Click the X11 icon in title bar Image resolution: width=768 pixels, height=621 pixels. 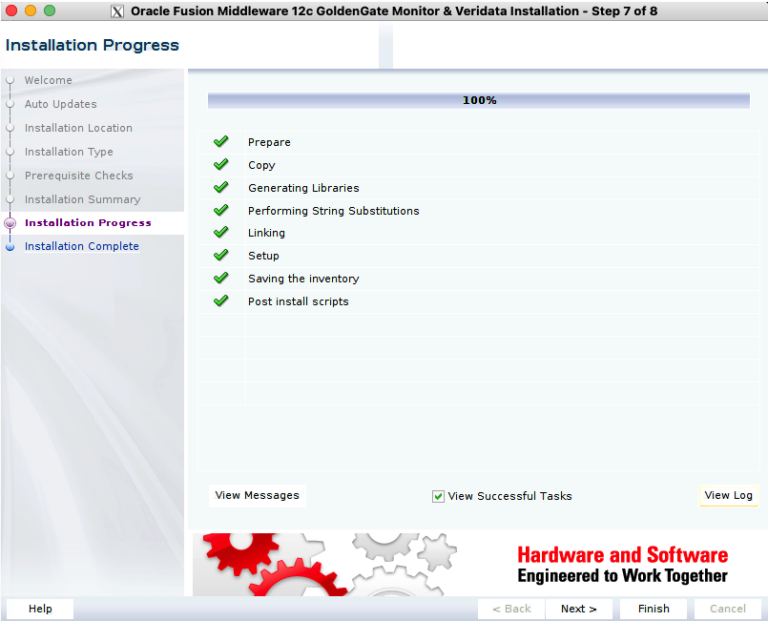tap(116, 11)
